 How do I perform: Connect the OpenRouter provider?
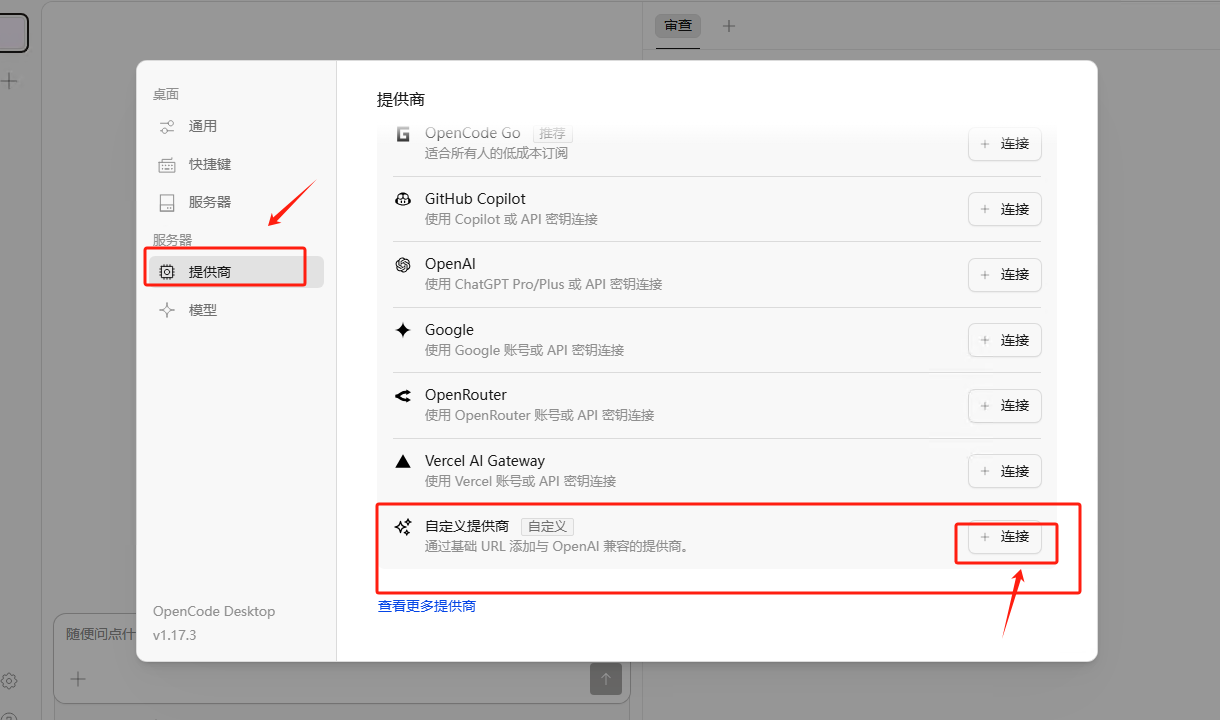pyautogui.click(x=1005, y=406)
